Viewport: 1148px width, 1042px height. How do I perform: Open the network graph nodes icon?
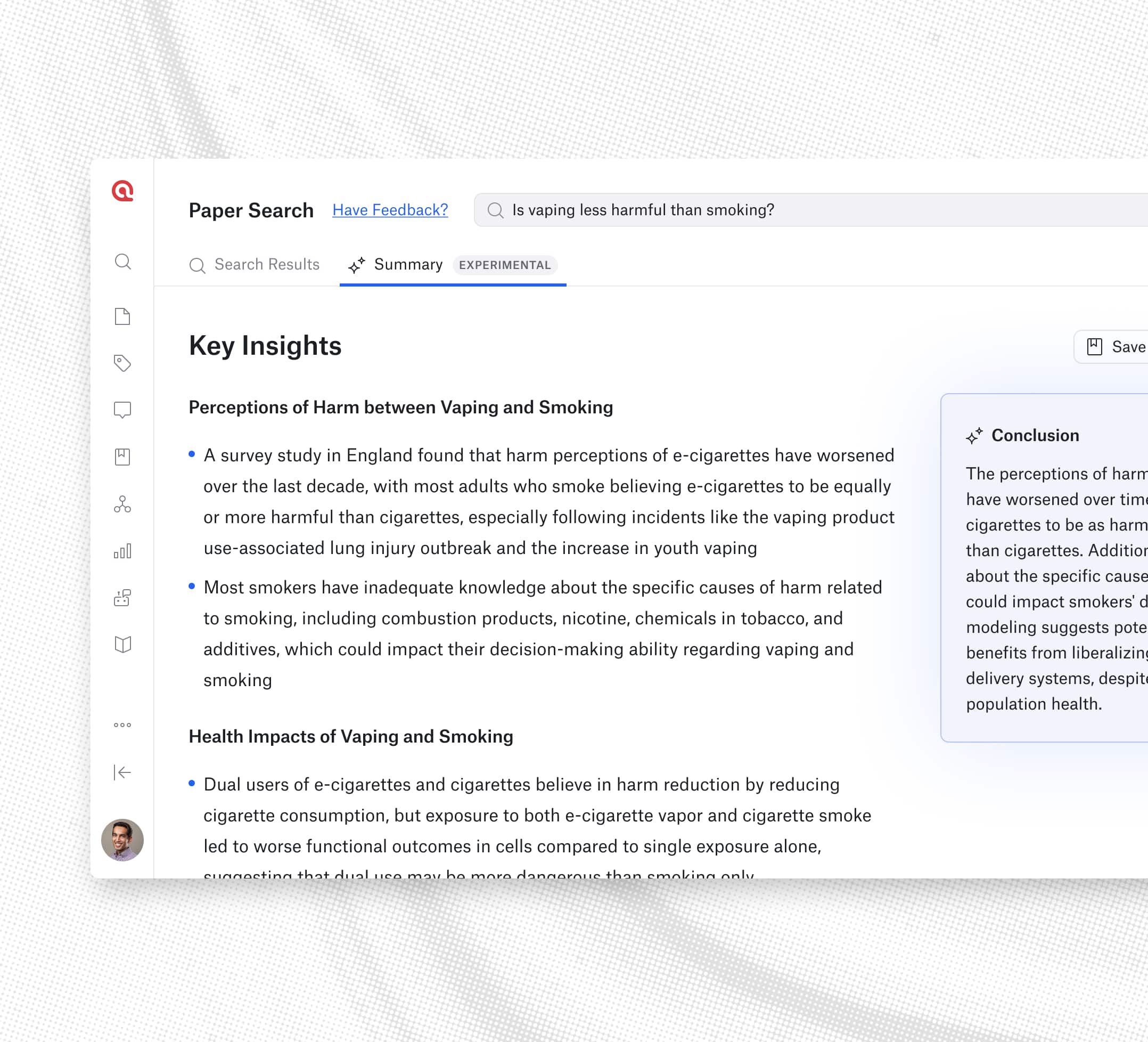122,504
